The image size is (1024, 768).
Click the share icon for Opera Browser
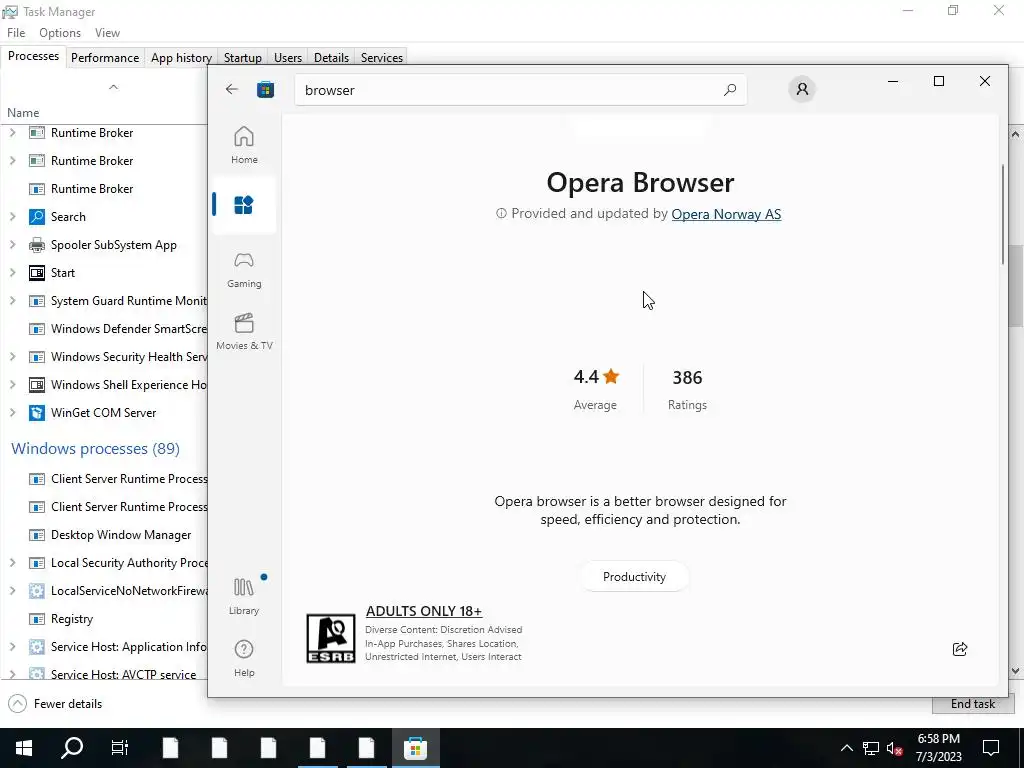click(x=960, y=648)
